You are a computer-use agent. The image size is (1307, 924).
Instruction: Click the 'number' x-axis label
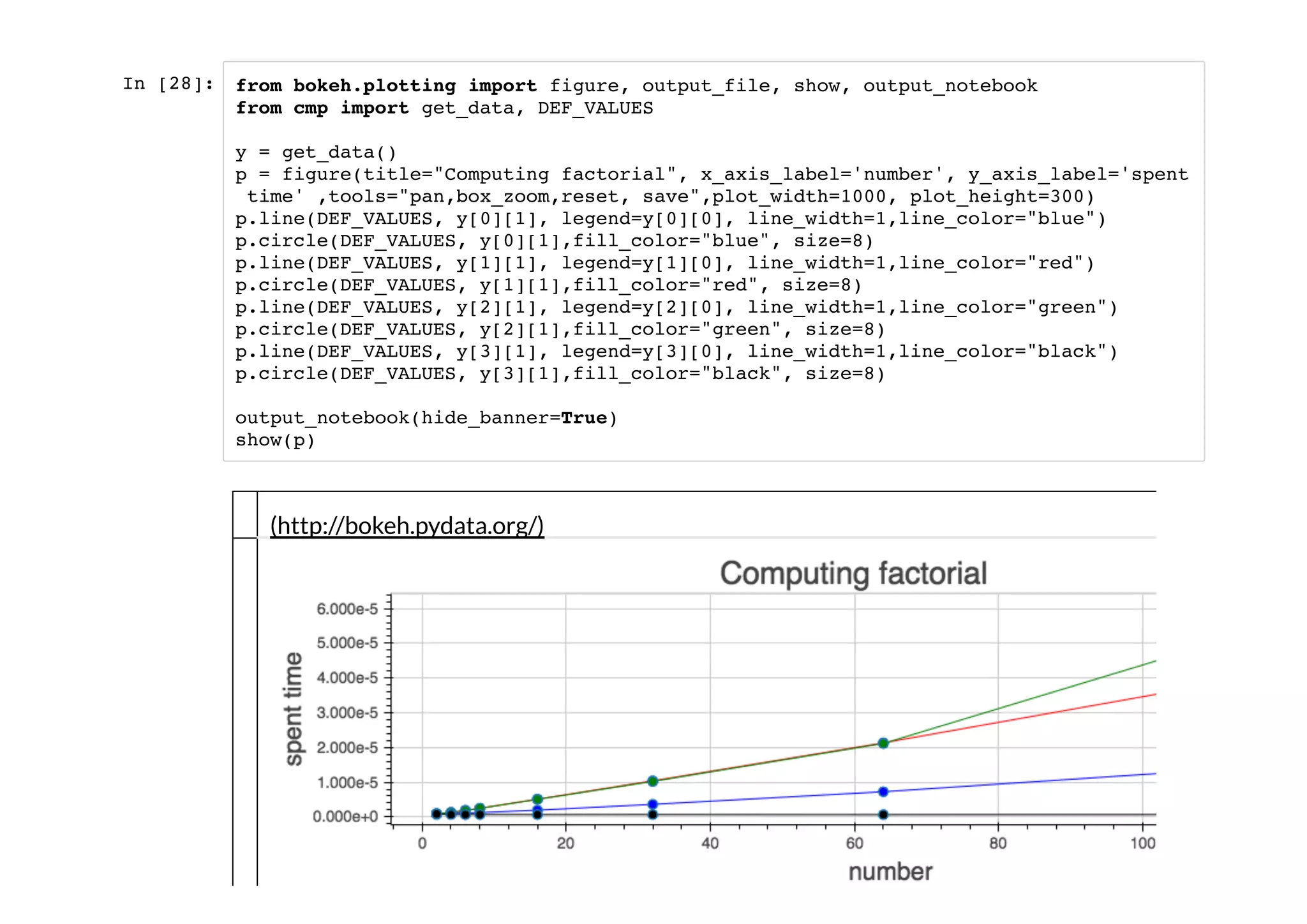(x=890, y=872)
